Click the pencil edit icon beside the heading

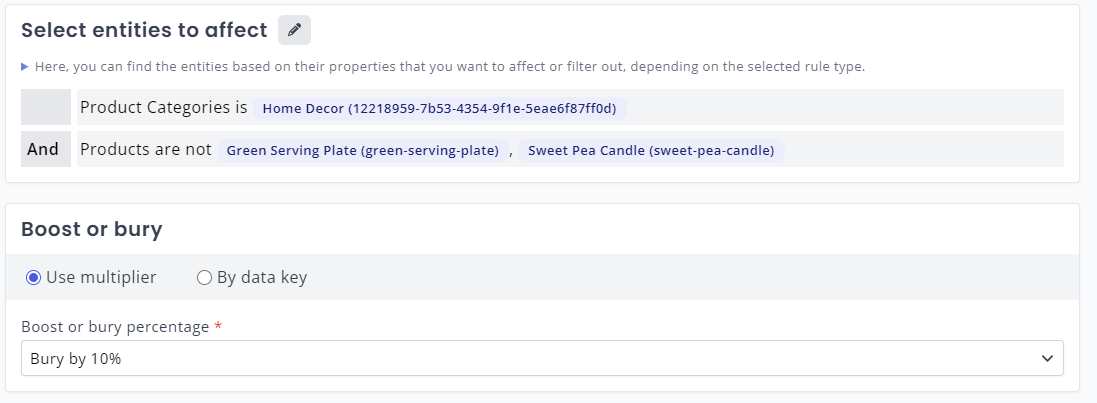294,30
